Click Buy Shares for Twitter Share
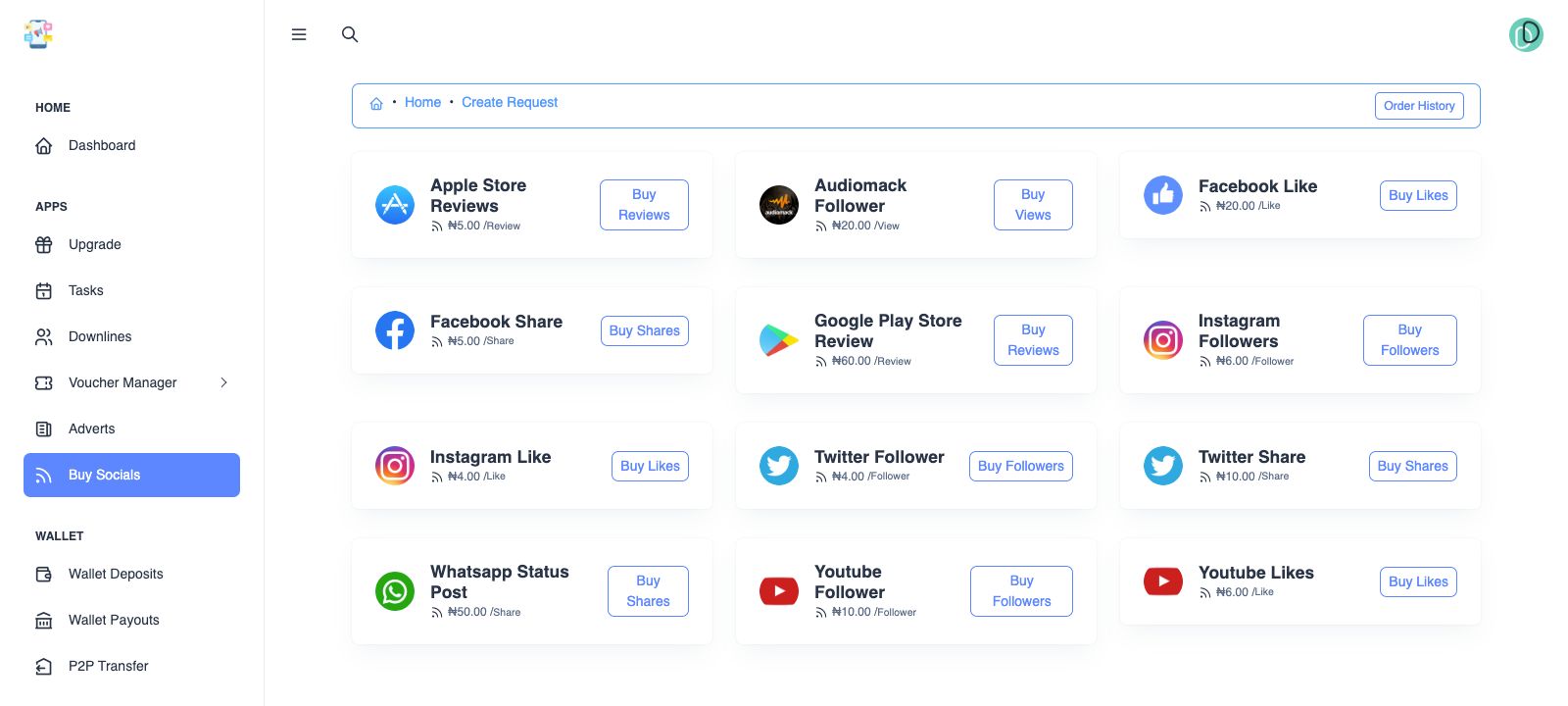 pos(1412,466)
